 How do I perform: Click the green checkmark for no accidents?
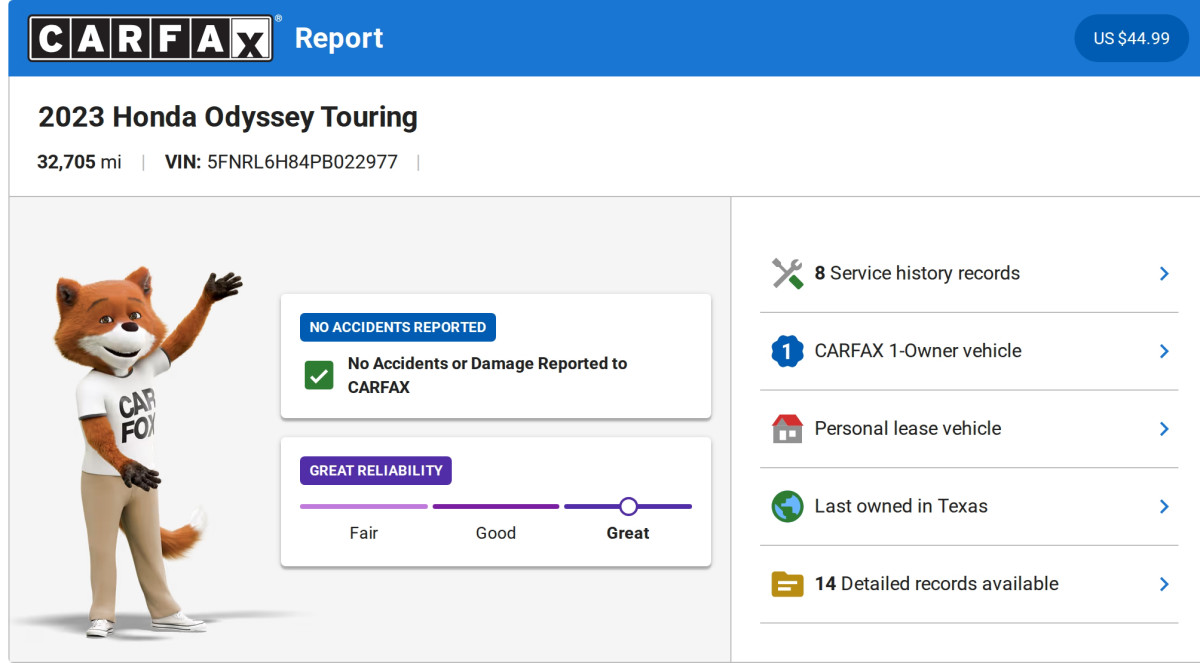click(x=319, y=376)
